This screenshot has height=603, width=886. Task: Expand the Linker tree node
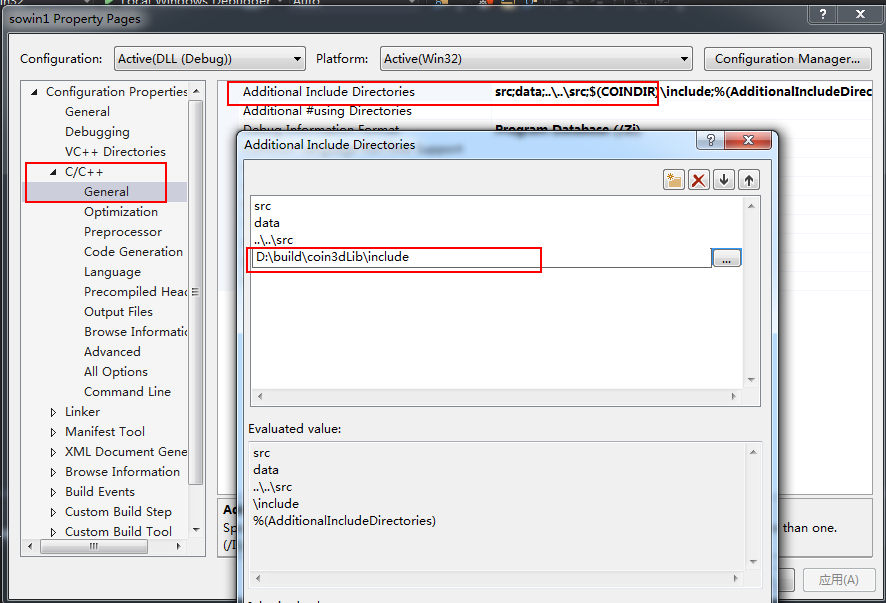[54, 412]
